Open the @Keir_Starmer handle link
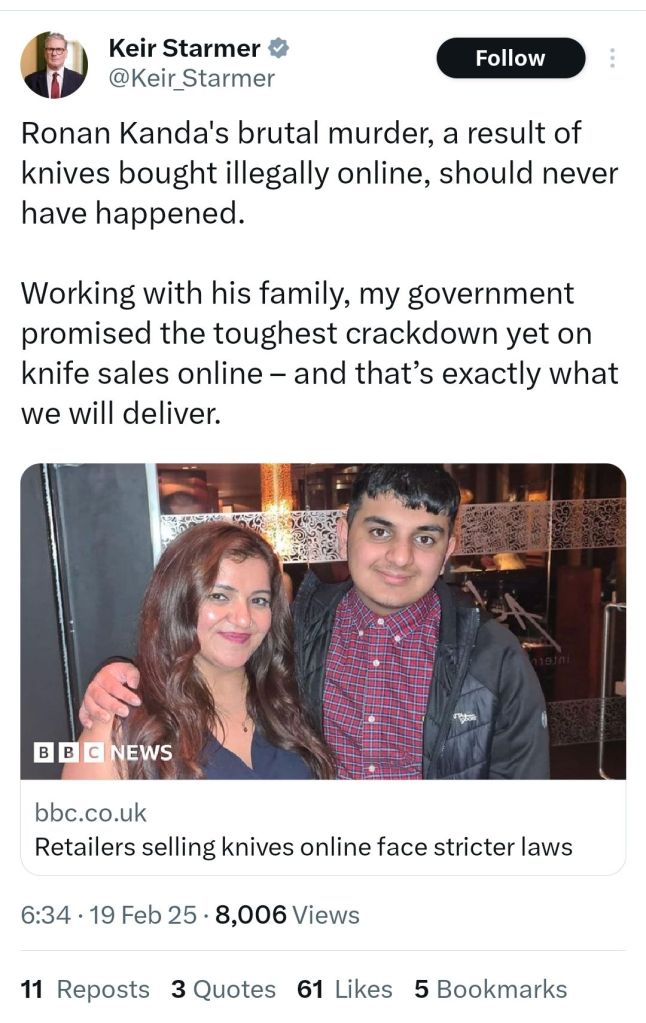The width and height of the screenshot is (646, 1023). click(x=190, y=78)
